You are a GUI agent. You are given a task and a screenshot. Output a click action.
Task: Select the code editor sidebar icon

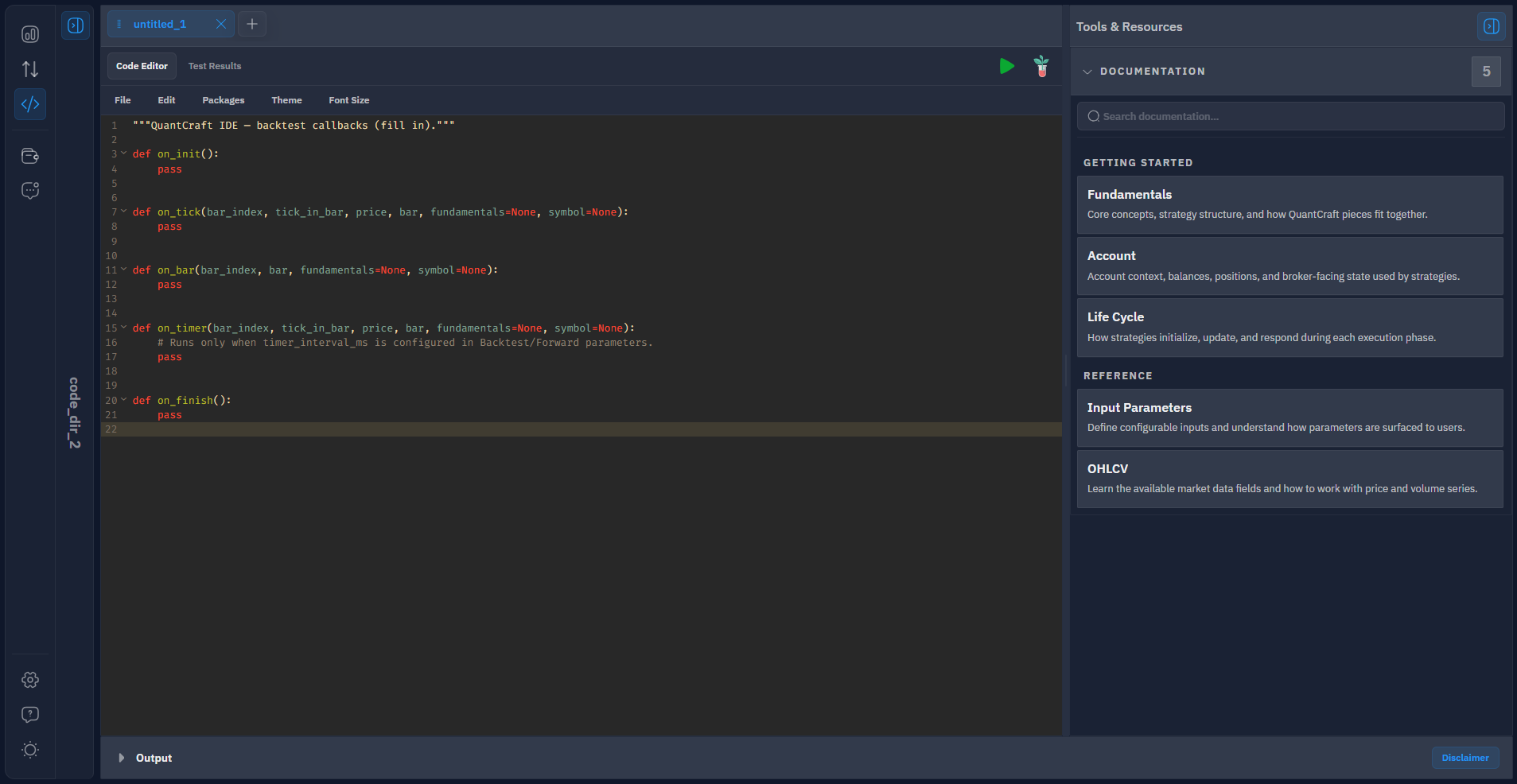click(x=30, y=104)
